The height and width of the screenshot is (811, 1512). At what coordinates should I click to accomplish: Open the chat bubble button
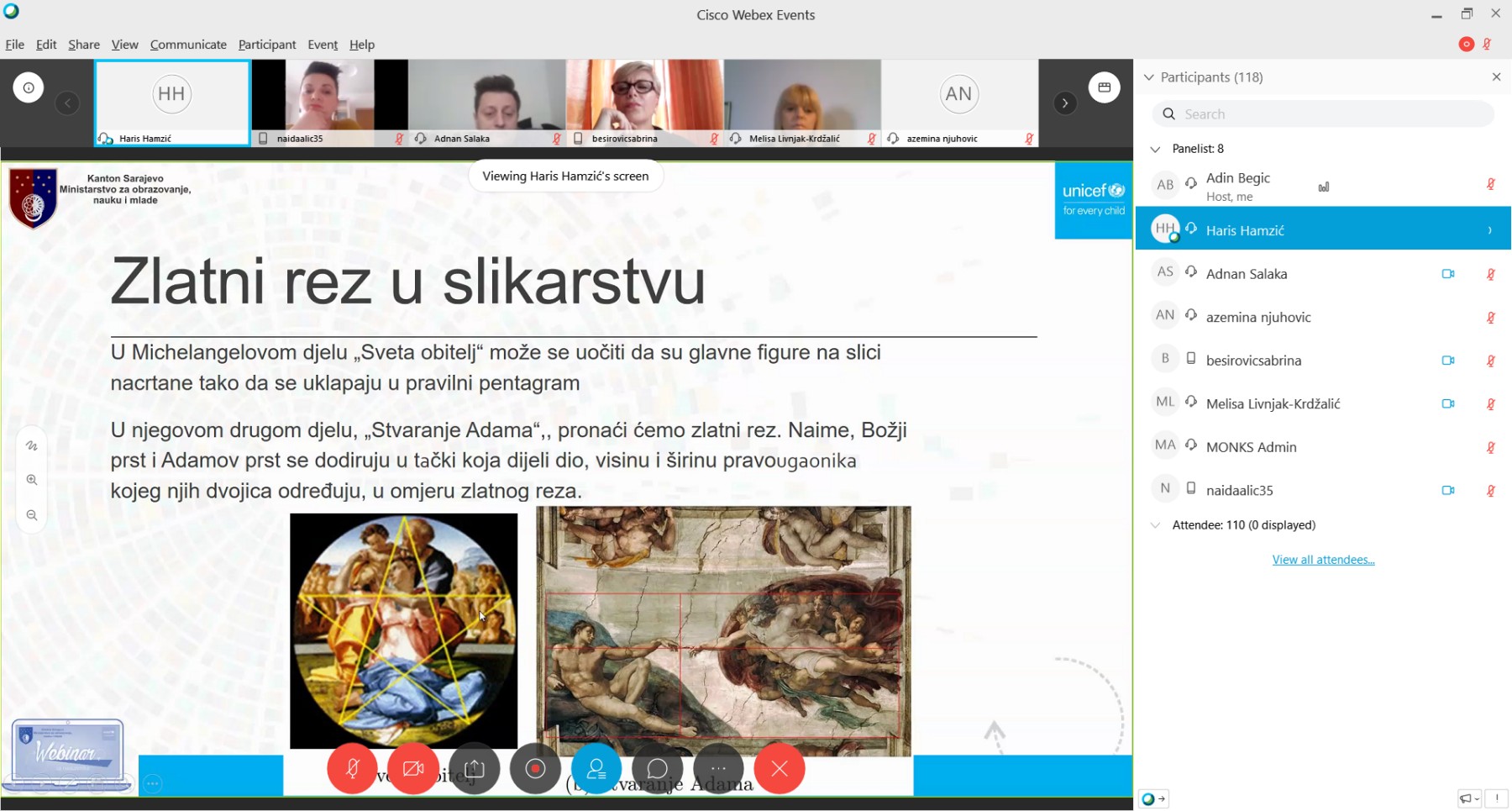click(x=657, y=768)
